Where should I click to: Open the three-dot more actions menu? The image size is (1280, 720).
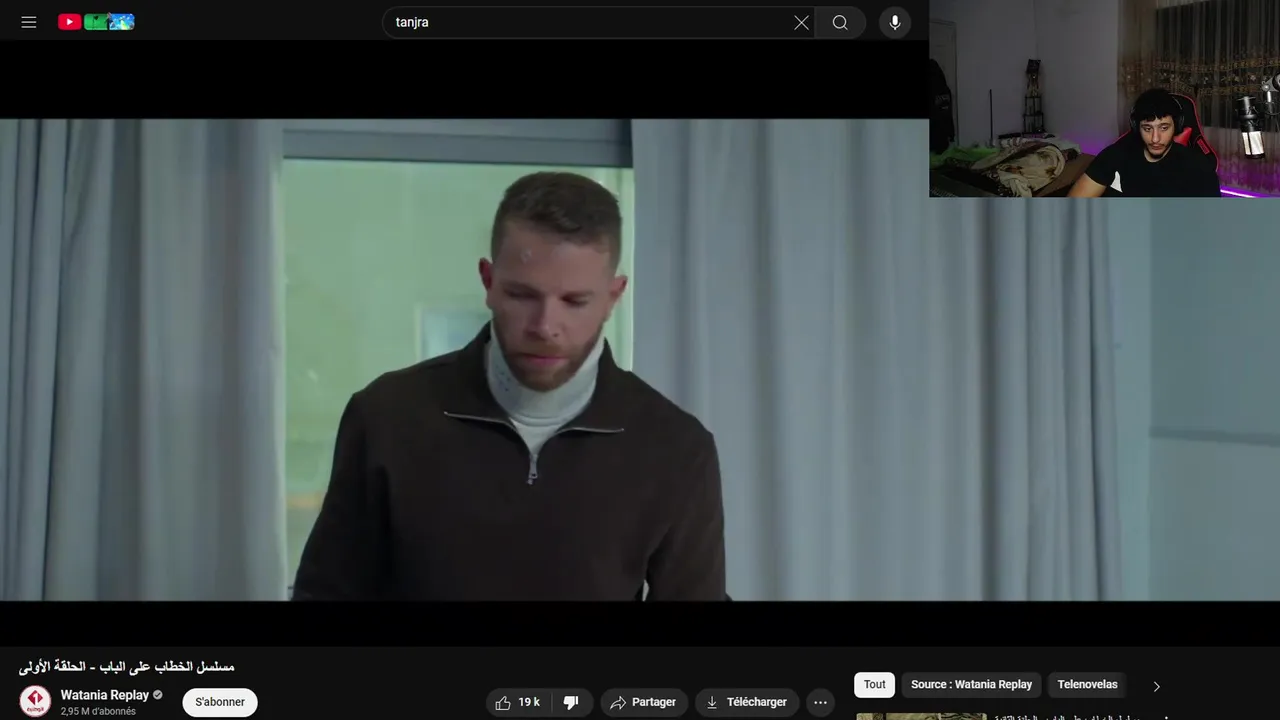(x=820, y=702)
